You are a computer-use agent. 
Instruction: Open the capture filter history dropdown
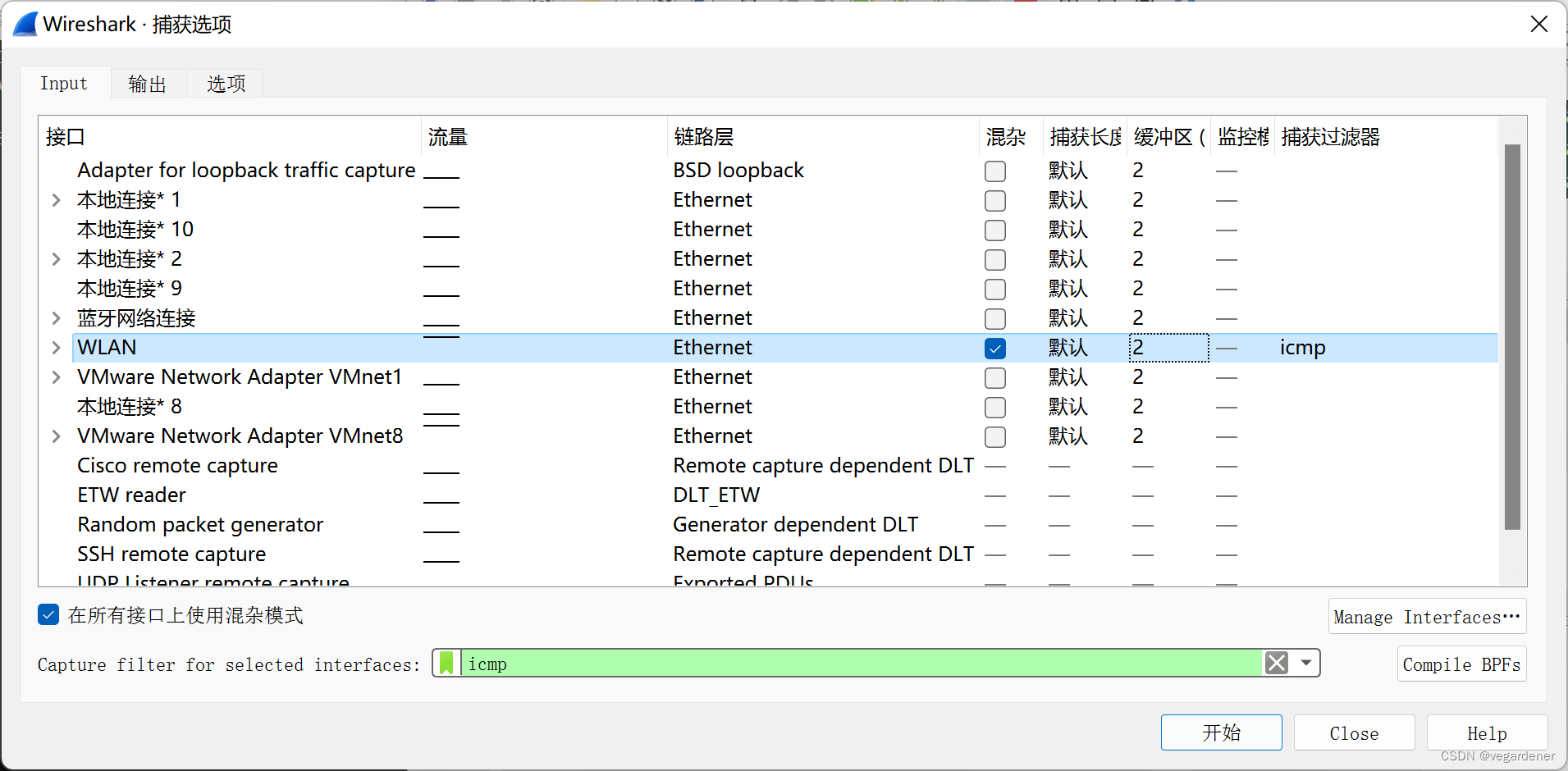[x=1305, y=663]
